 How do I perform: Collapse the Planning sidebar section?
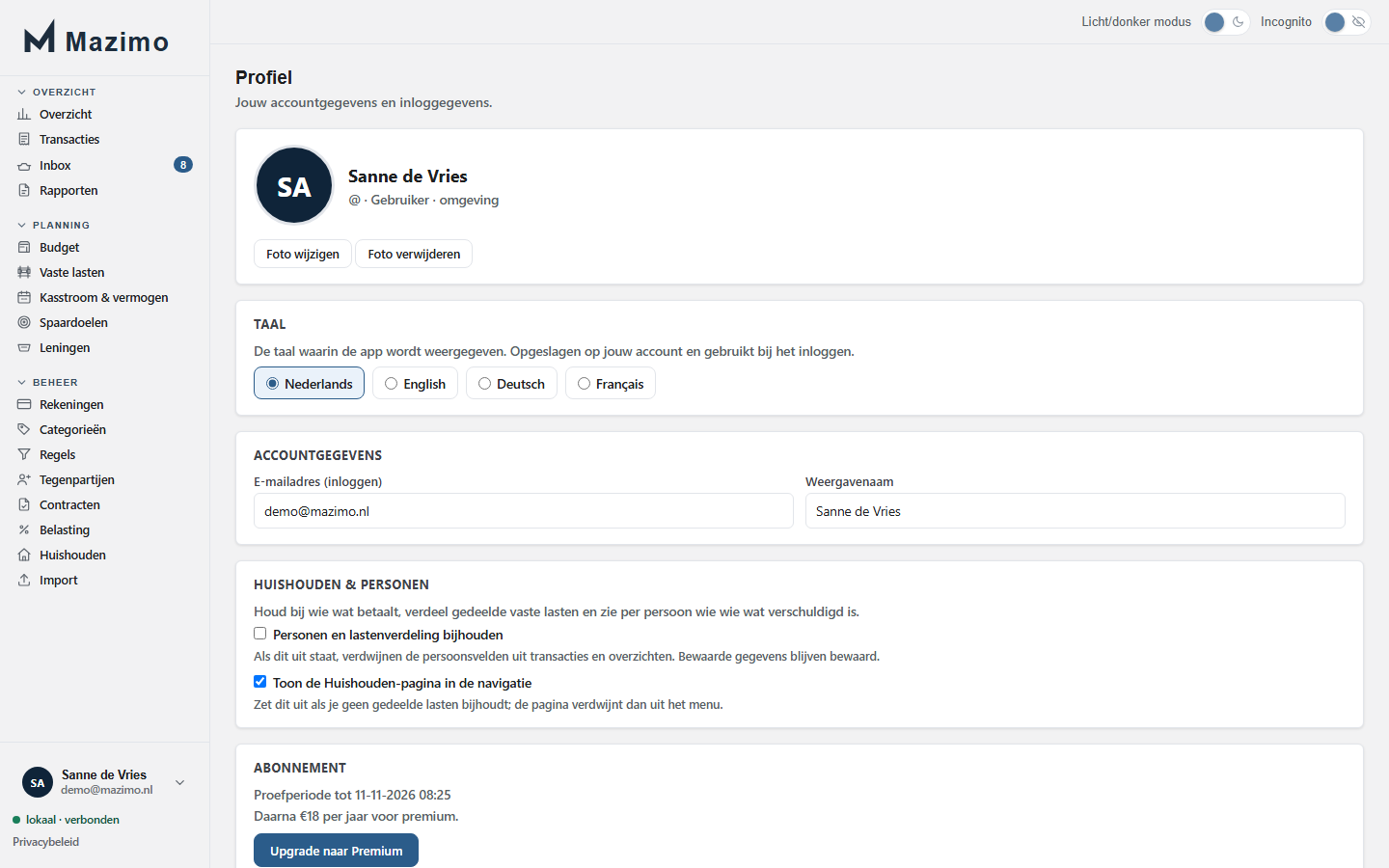[54, 225]
